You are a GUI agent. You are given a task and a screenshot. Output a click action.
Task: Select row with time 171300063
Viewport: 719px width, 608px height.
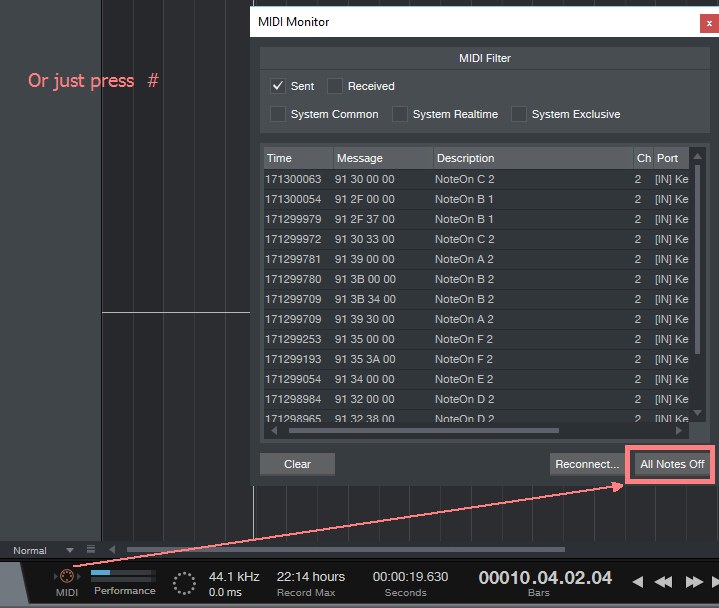click(476, 179)
